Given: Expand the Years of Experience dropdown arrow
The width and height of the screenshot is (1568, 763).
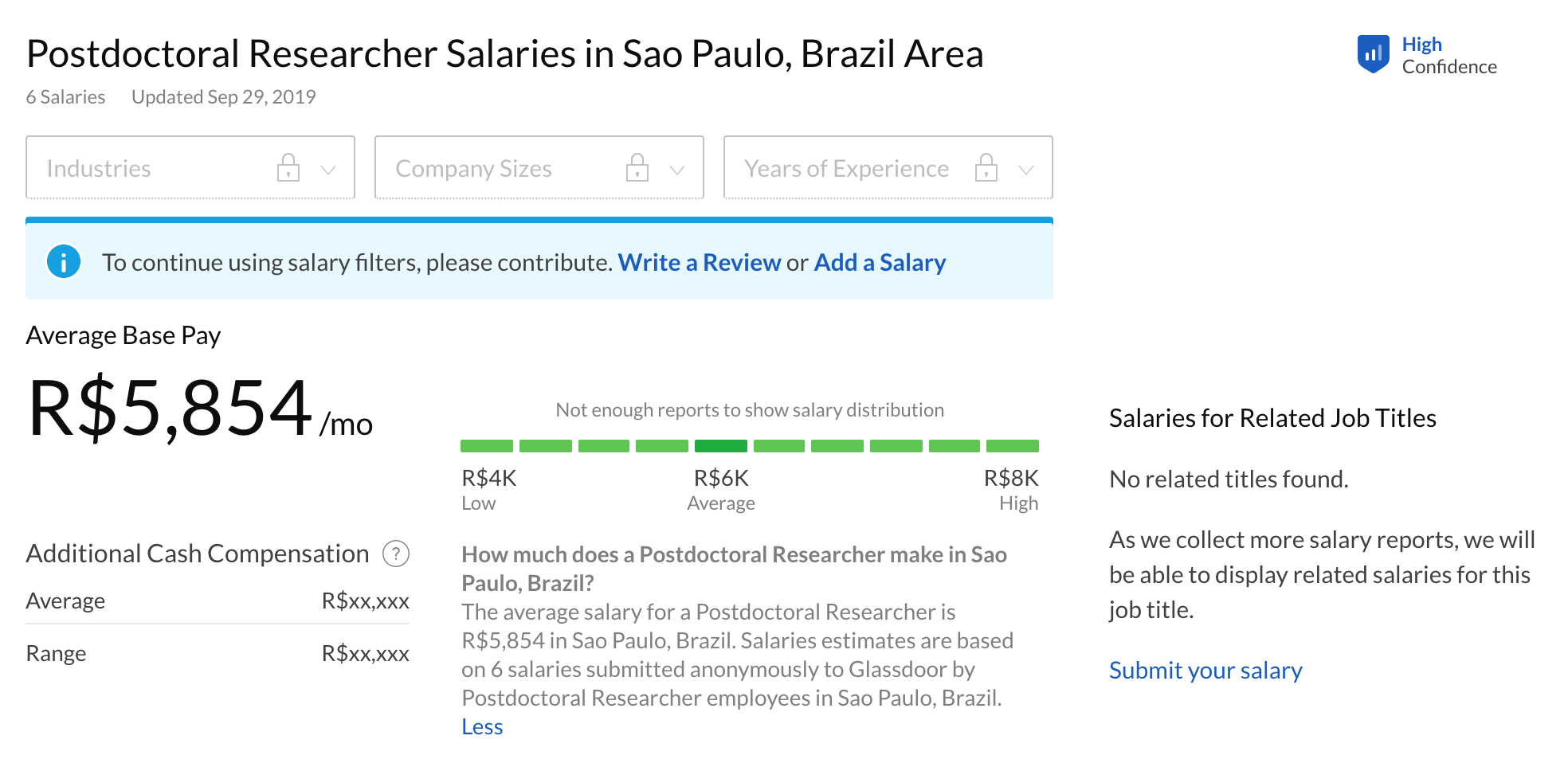Looking at the screenshot, I should 1026,169.
